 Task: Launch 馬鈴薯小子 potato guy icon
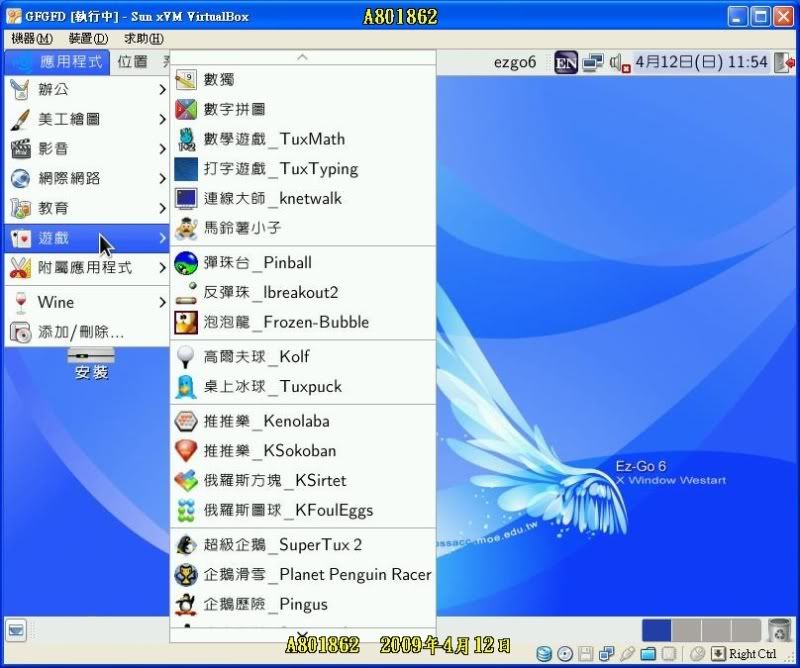[x=186, y=228]
